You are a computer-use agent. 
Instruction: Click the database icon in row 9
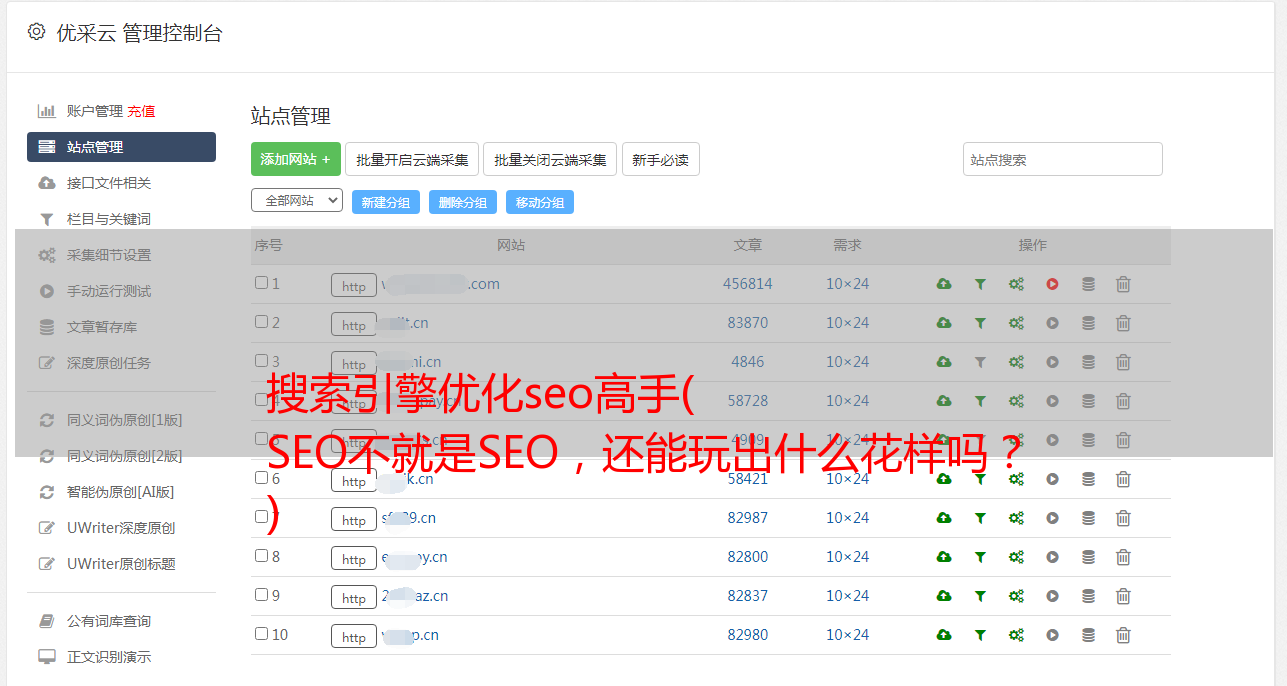pos(1088,596)
